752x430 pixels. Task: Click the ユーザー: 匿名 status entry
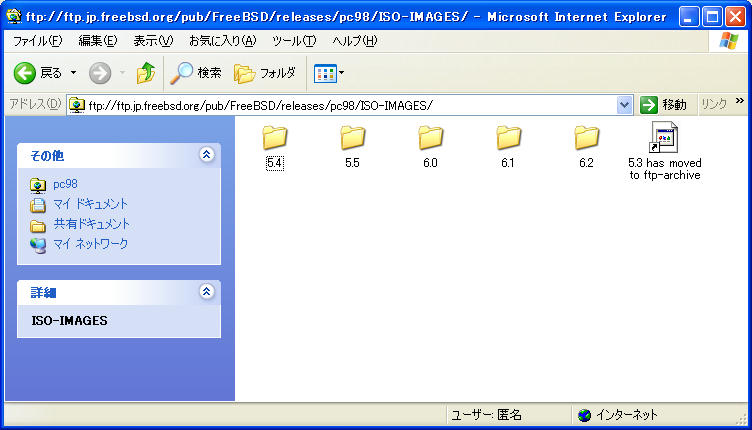486,415
